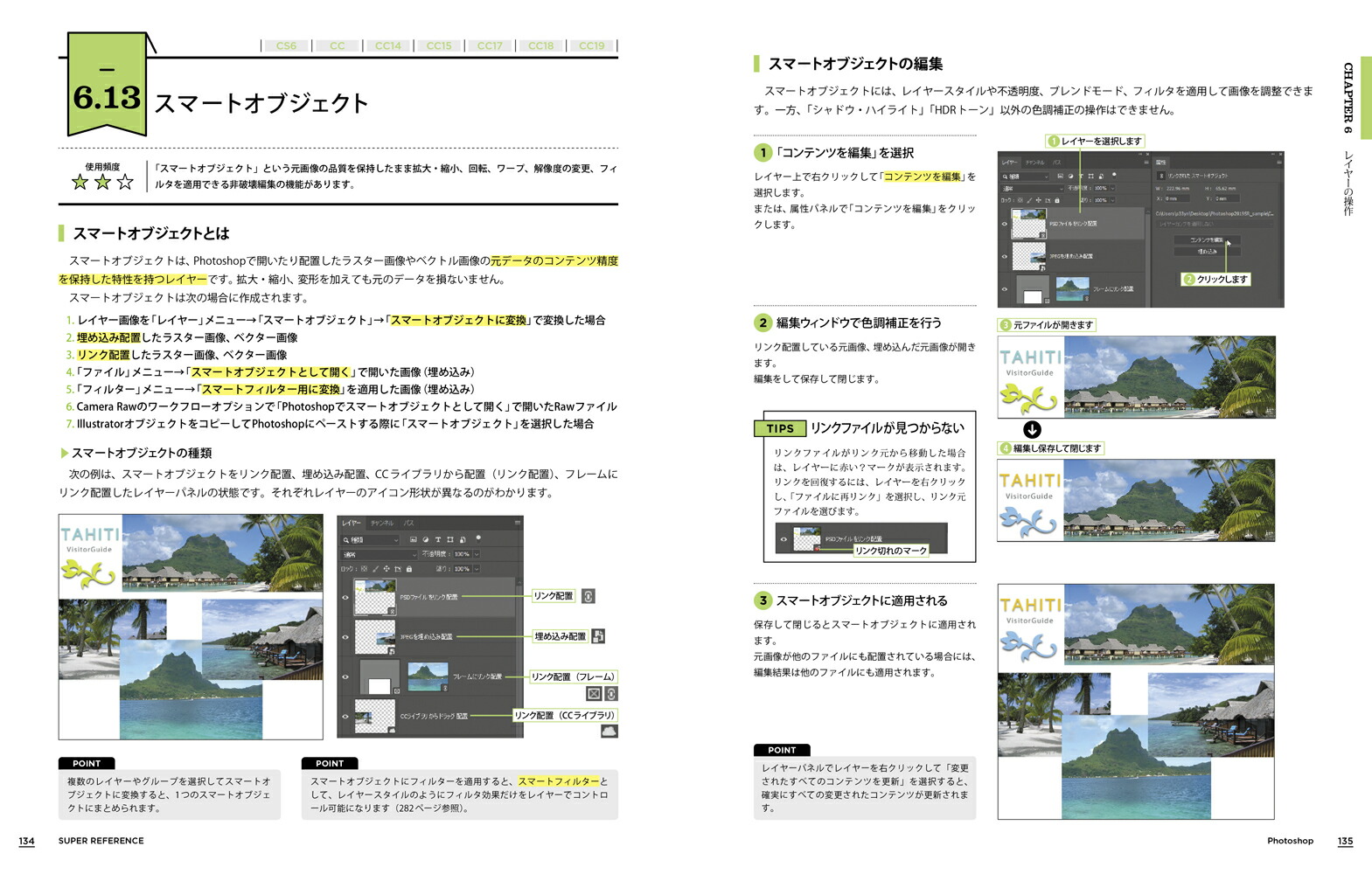Open fill arrow in Layers panel beside Properties

[1112, 200]
